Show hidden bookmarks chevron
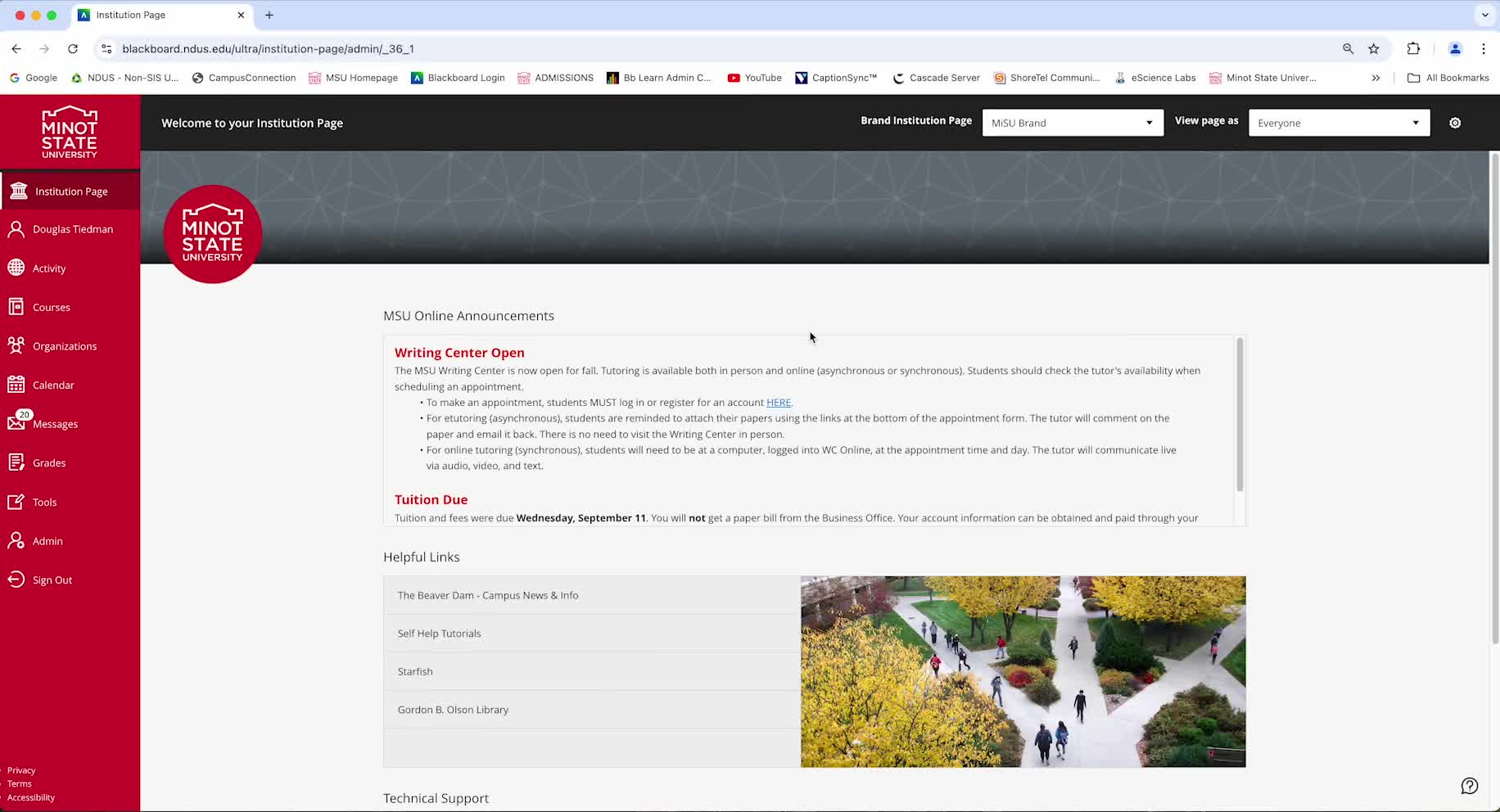This screenshot has width=1500, height=812. [x=1376, y=78]
